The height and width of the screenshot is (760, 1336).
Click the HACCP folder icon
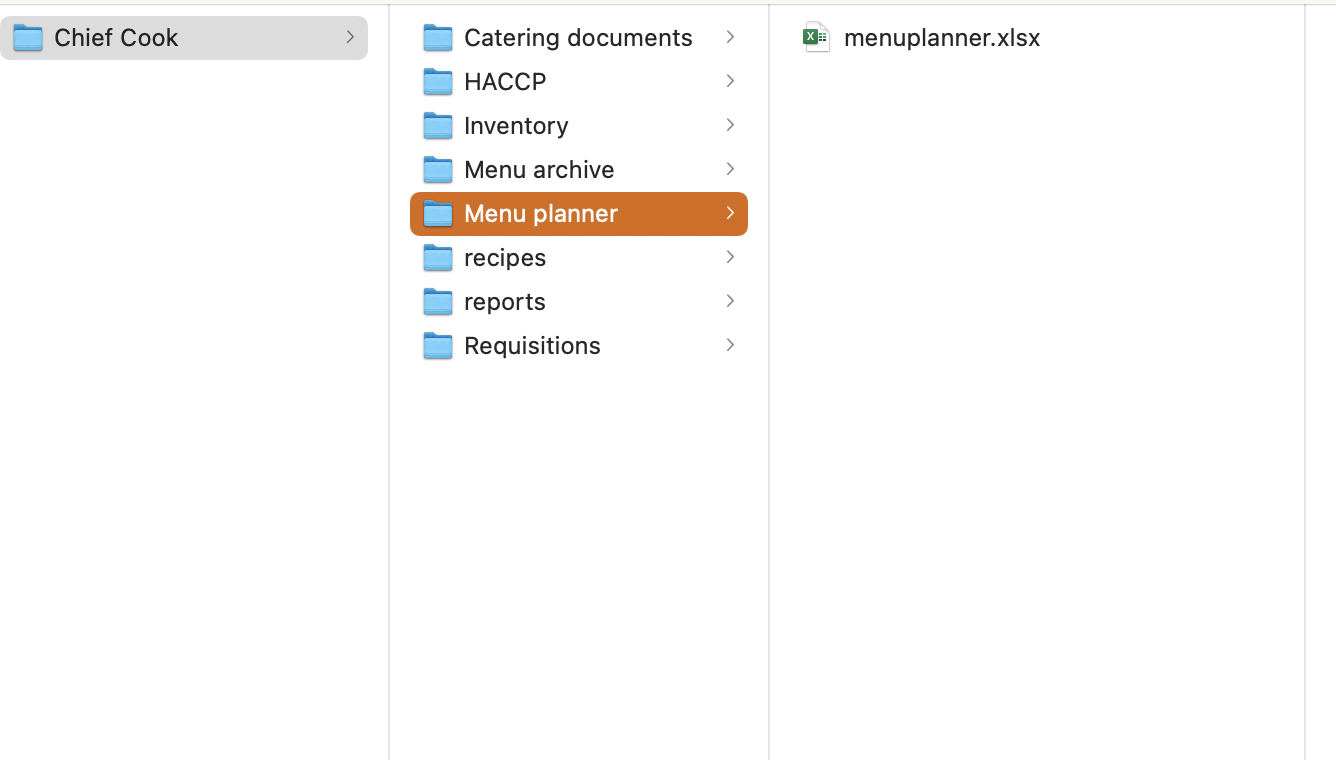[x=438, y=82]
